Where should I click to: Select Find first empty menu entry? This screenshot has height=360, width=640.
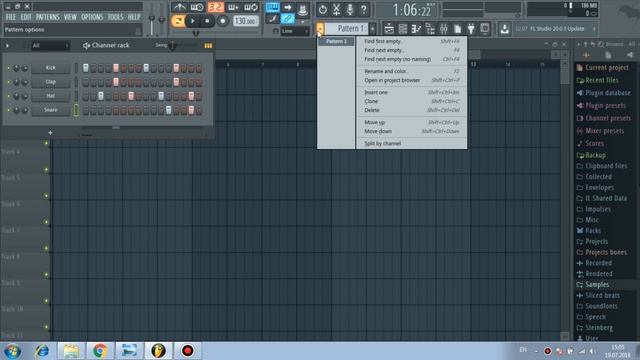pos(411,41)
